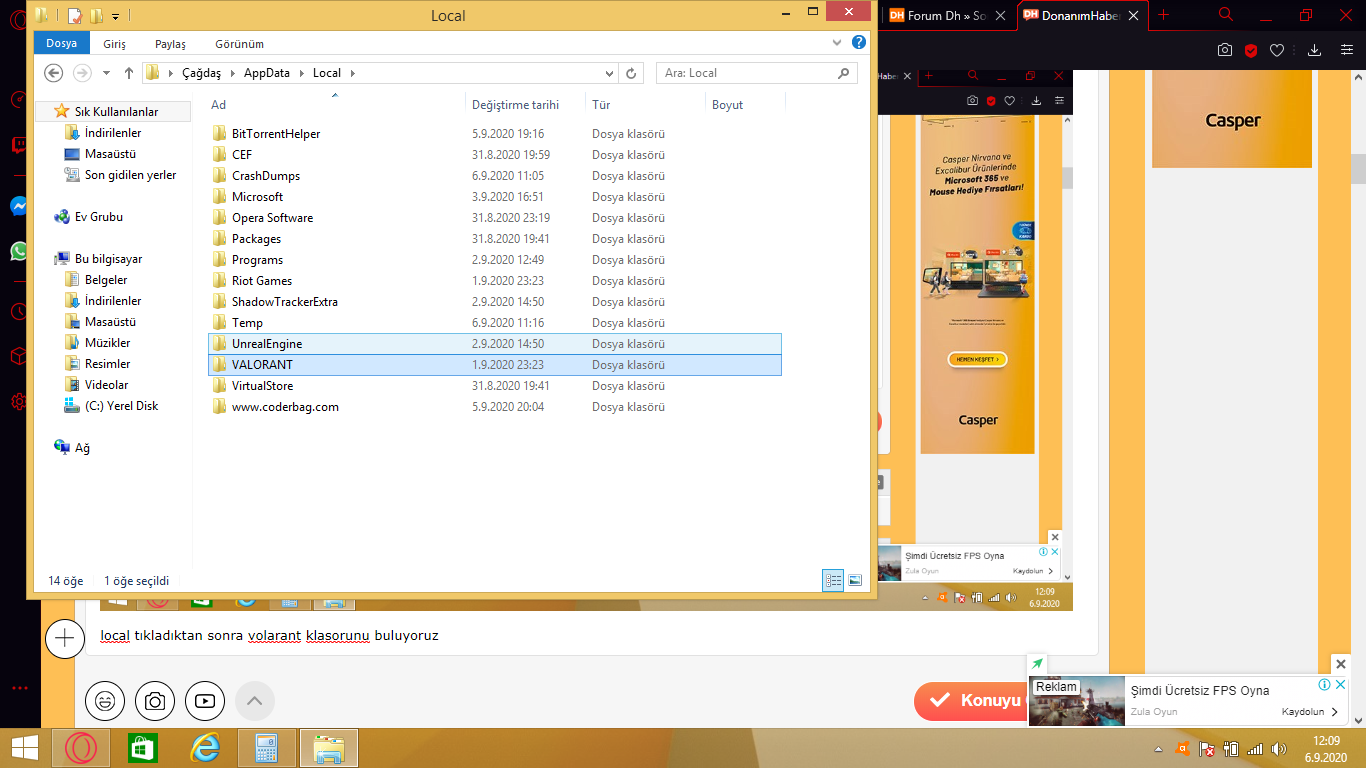Open Calculator from taskbar

point(267,748)
